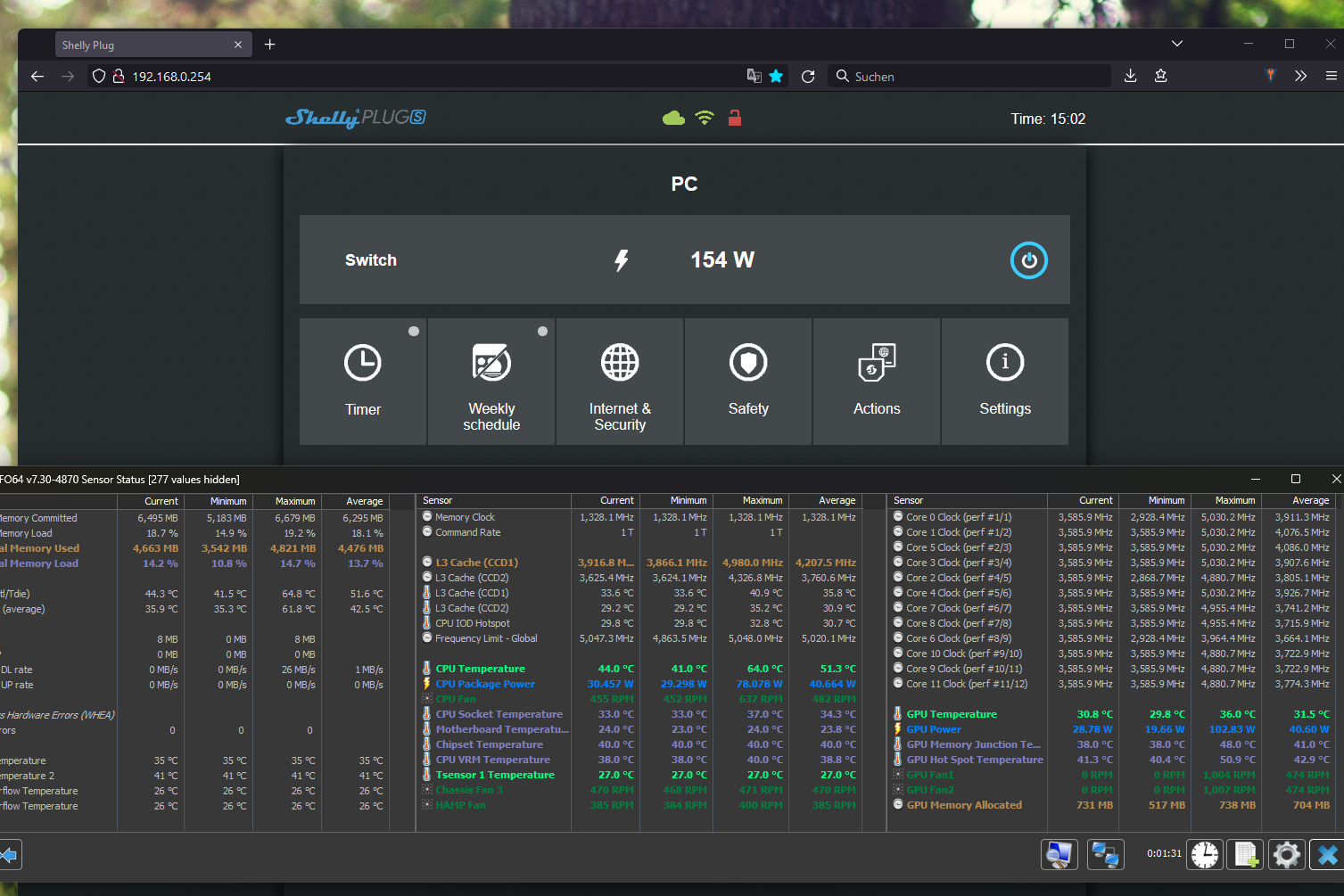Select the Core 0 Clock (perf #1/1) row
This screenshot has width=1344, height=896.
(x=1111, y=517)
